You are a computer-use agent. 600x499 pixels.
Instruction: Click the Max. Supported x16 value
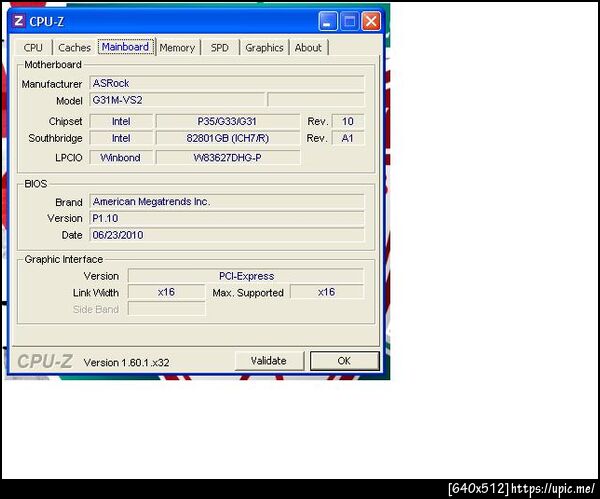(x=327, y=292)
